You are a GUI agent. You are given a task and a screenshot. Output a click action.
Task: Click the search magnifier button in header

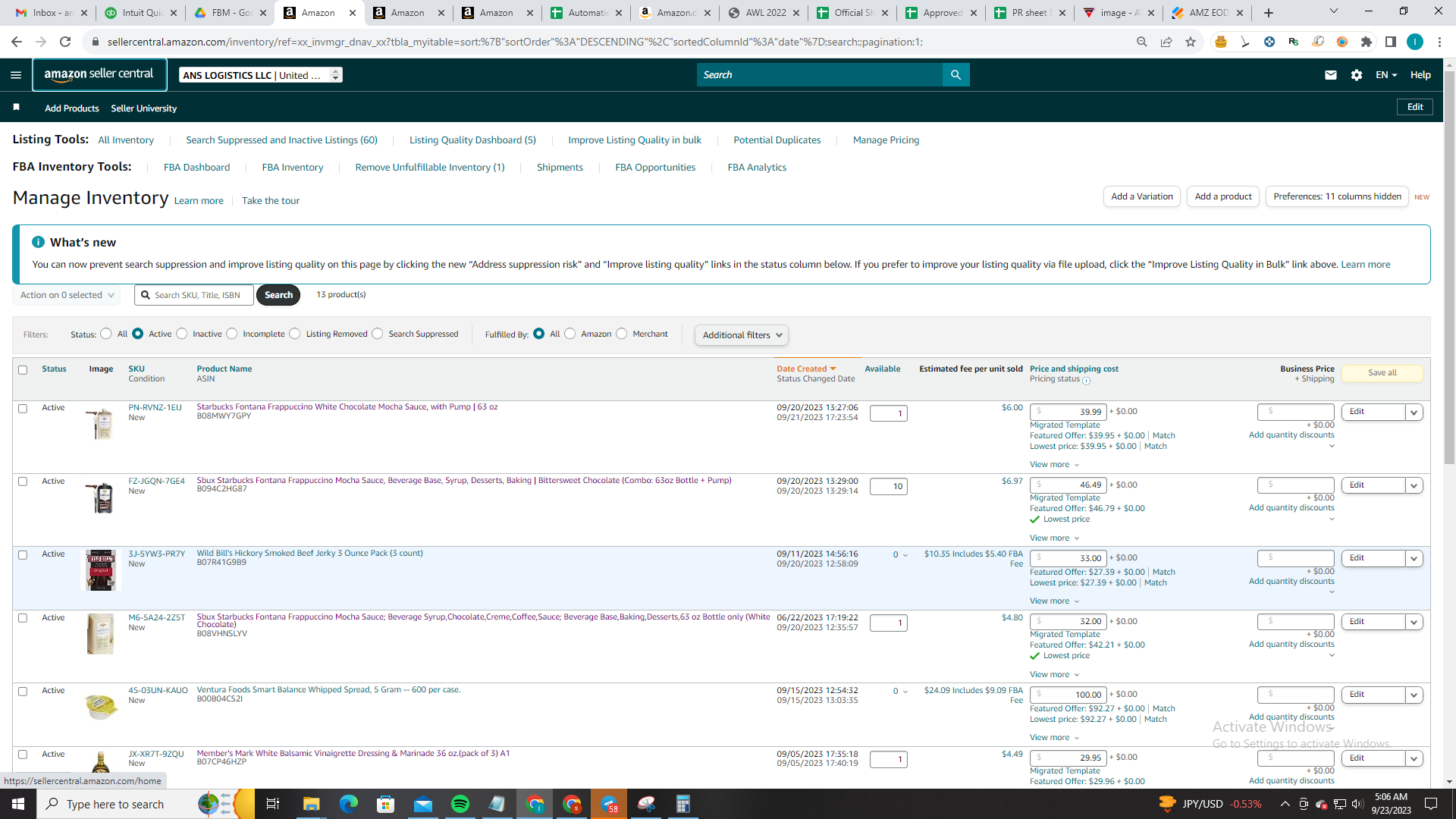(x=955, y=75)
